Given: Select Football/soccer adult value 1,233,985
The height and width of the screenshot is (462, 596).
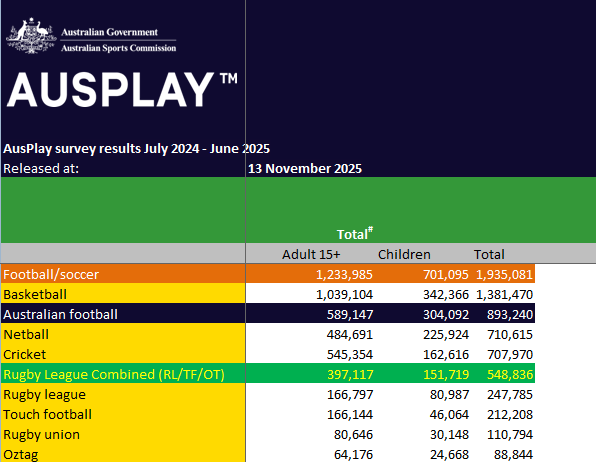Looking at the screenshot, I should (x=344, y=275).
